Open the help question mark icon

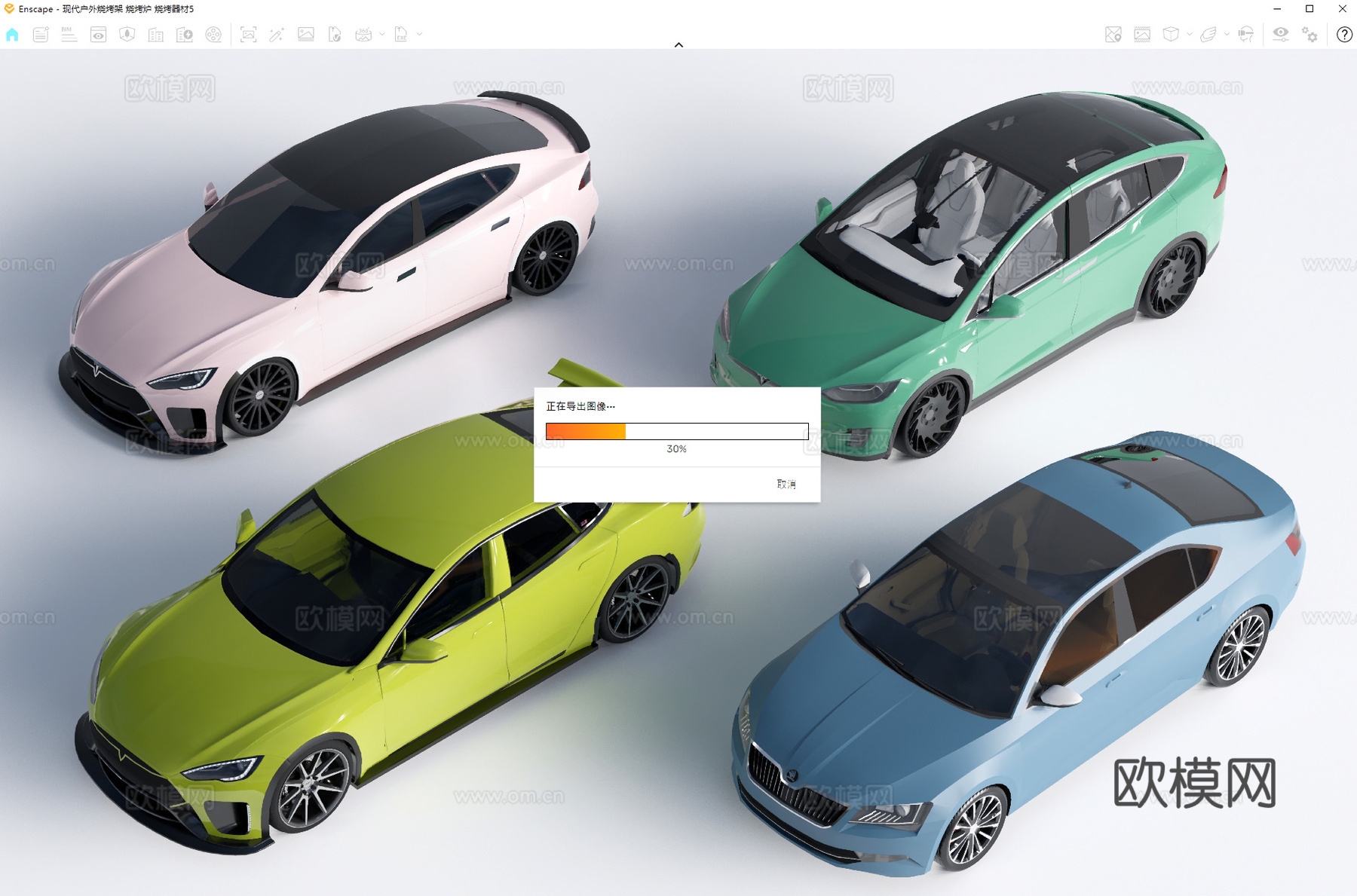1344,35
